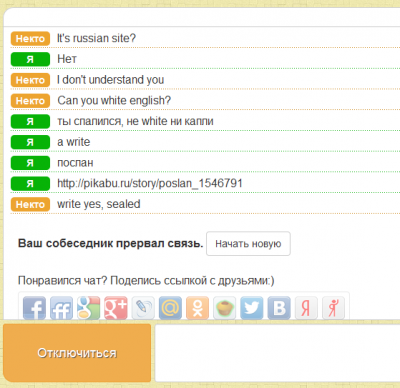Click the green Я badge beside "Нет"

[x=30, y=59]
